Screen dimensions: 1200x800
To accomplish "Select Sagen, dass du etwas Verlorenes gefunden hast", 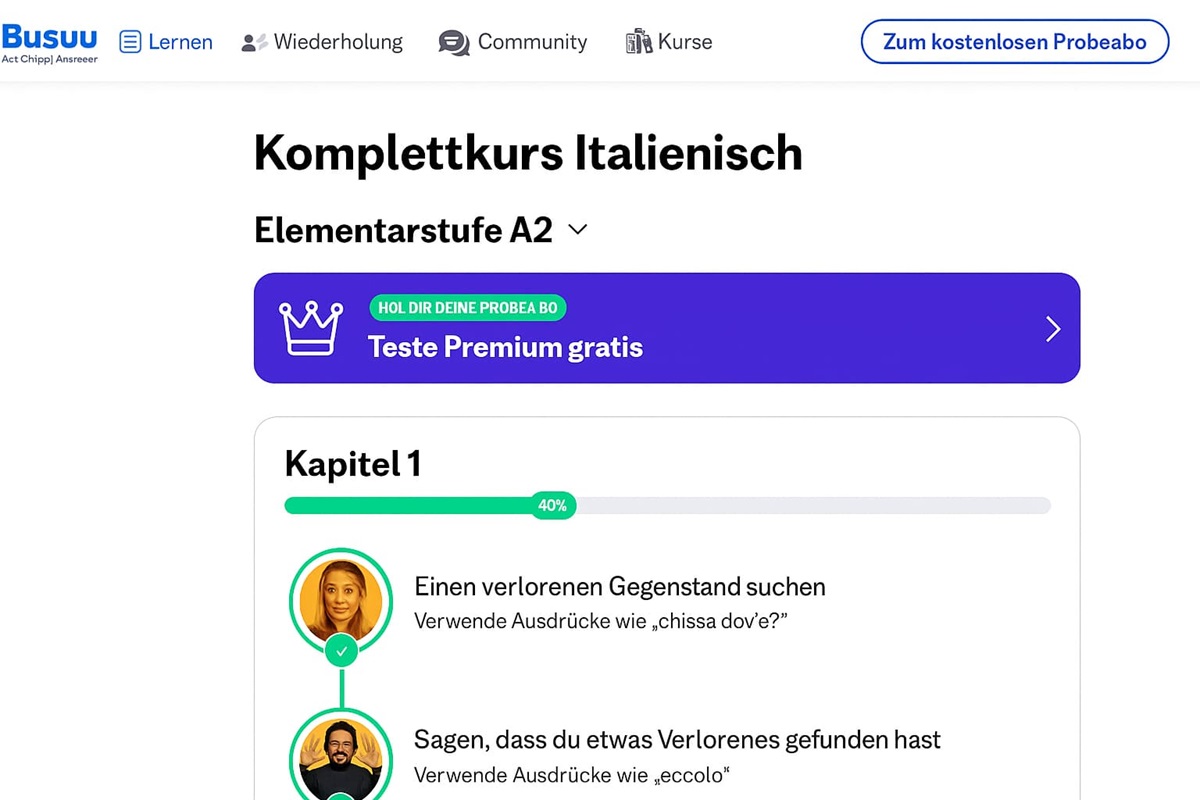I will (677, 740).
